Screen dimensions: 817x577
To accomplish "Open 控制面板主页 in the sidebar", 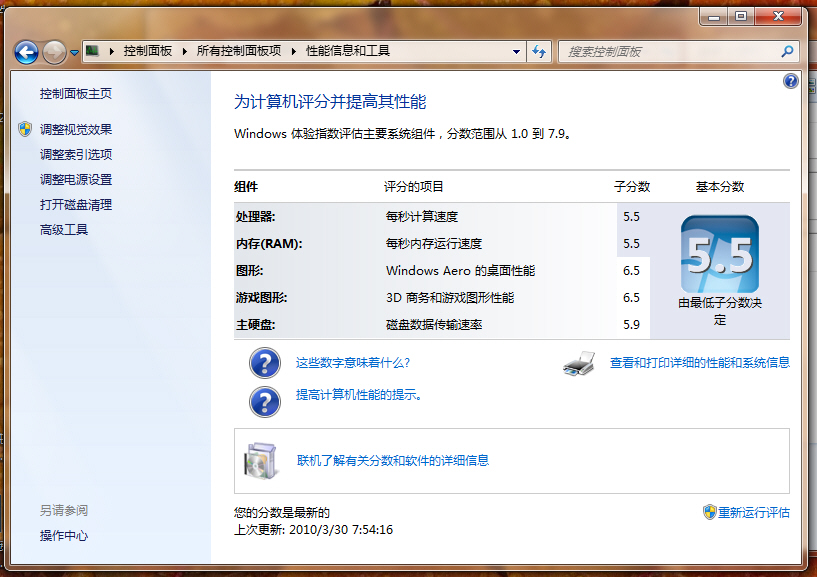I will 76,94.
